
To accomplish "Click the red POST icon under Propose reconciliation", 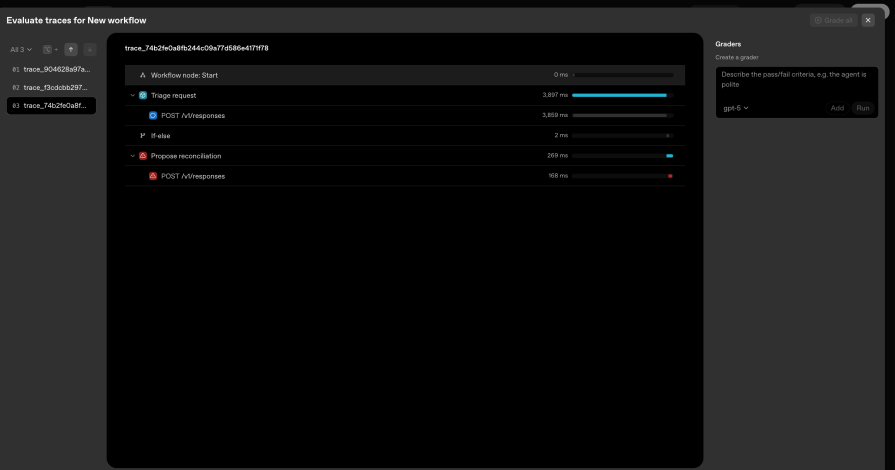I will tap(153, 176).
